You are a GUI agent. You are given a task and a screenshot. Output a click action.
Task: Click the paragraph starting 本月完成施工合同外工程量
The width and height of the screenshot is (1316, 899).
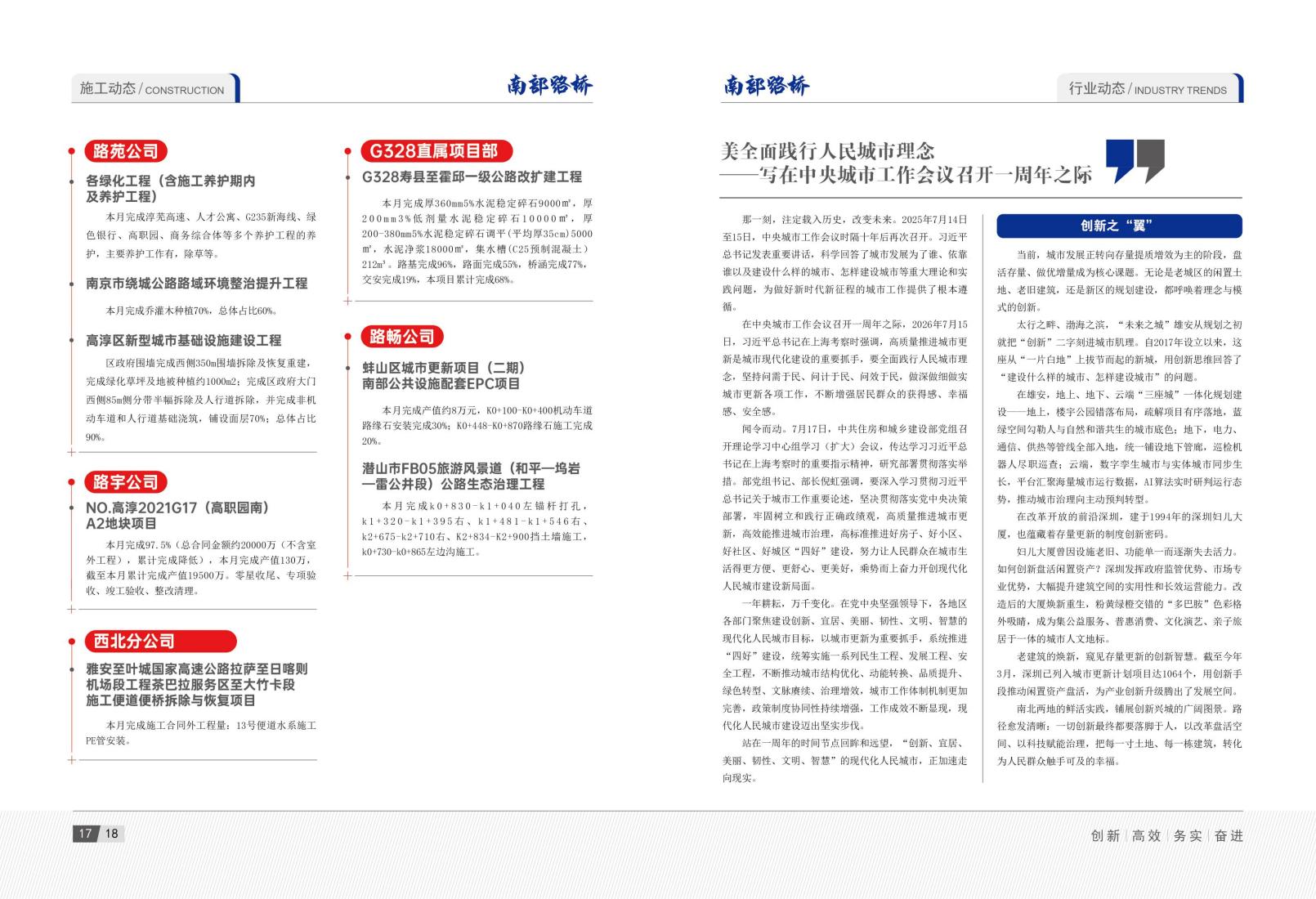[201, 733]
